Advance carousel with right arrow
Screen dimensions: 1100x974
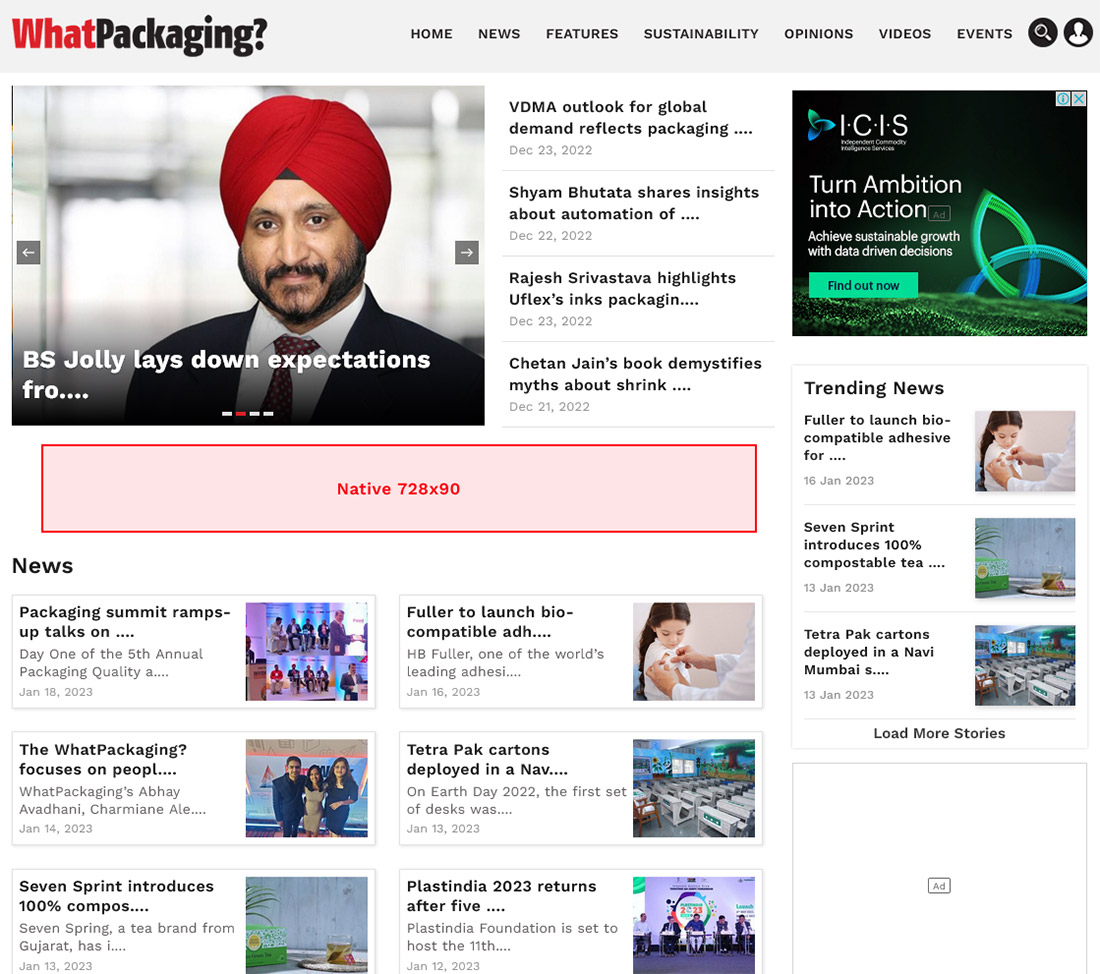467,253
